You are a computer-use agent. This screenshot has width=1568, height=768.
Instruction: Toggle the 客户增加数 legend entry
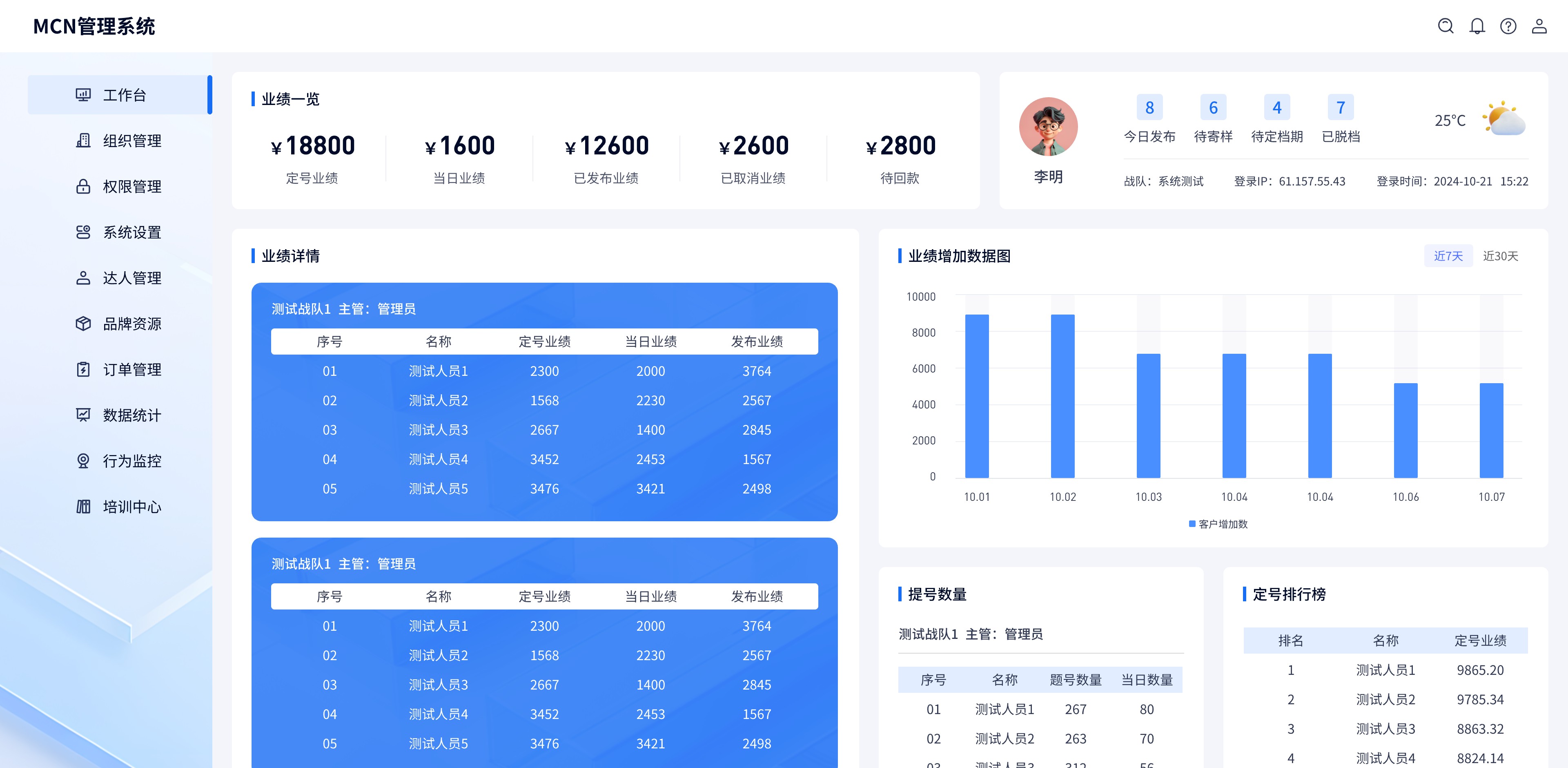(1218, 524)
